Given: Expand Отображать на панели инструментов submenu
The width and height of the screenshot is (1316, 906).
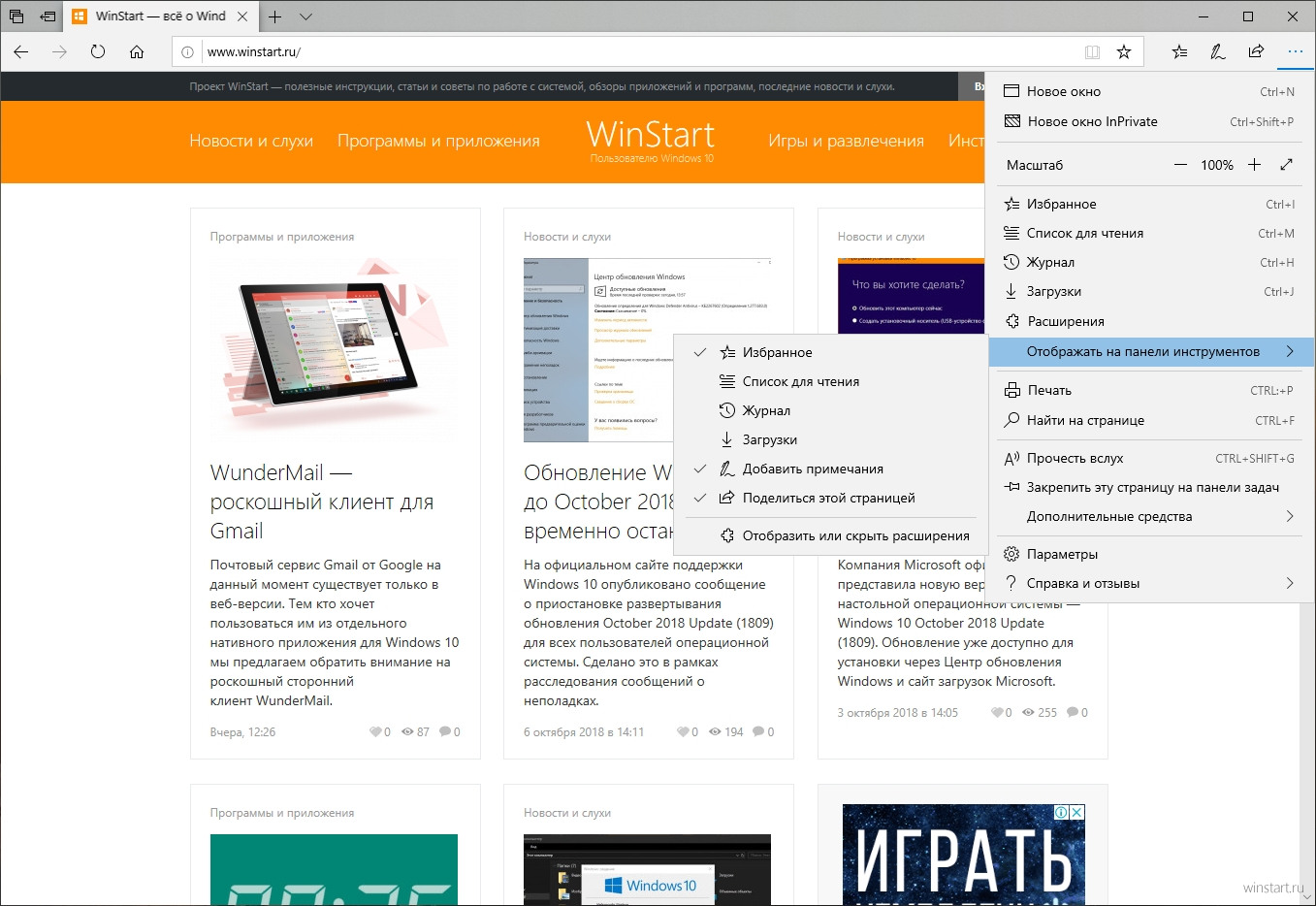Looking at the screenshot, I should (x=1151, y=351).
